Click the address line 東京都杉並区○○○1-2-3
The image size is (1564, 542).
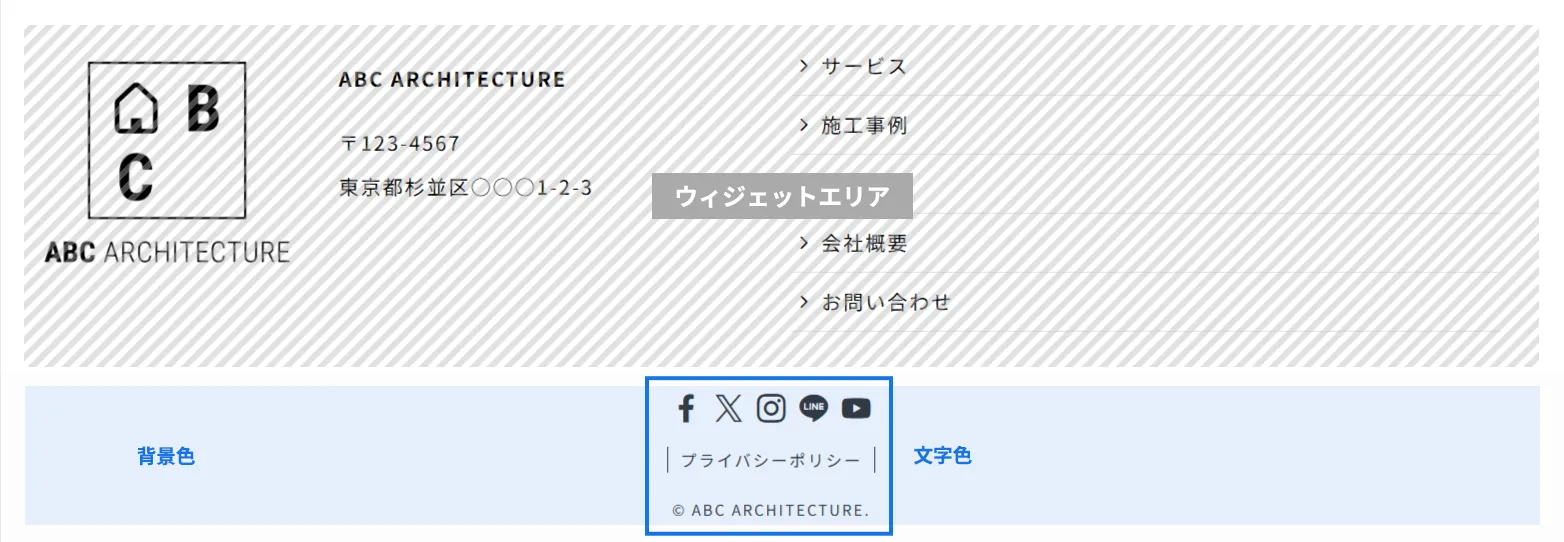tap(466, 187)
